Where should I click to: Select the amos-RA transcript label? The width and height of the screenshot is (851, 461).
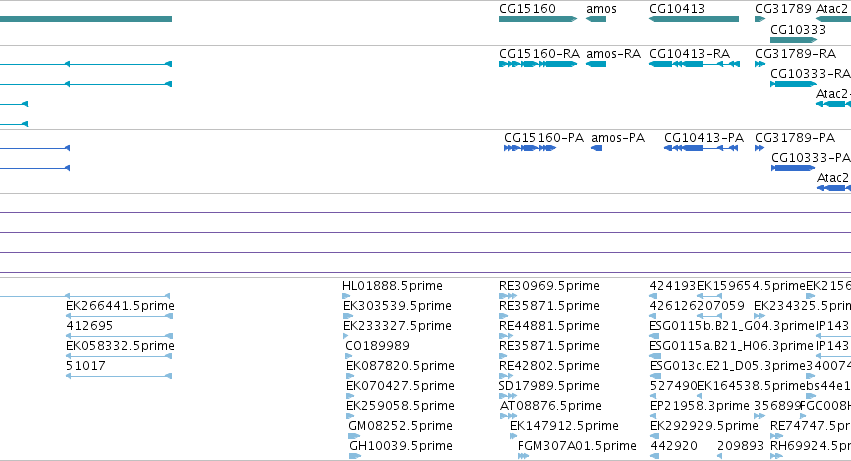(613, 54)
